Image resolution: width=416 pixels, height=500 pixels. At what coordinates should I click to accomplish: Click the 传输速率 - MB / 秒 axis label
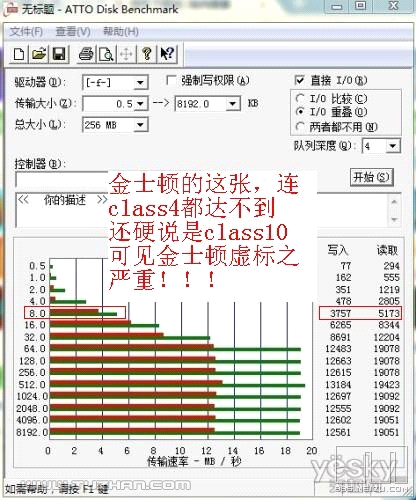194,462
